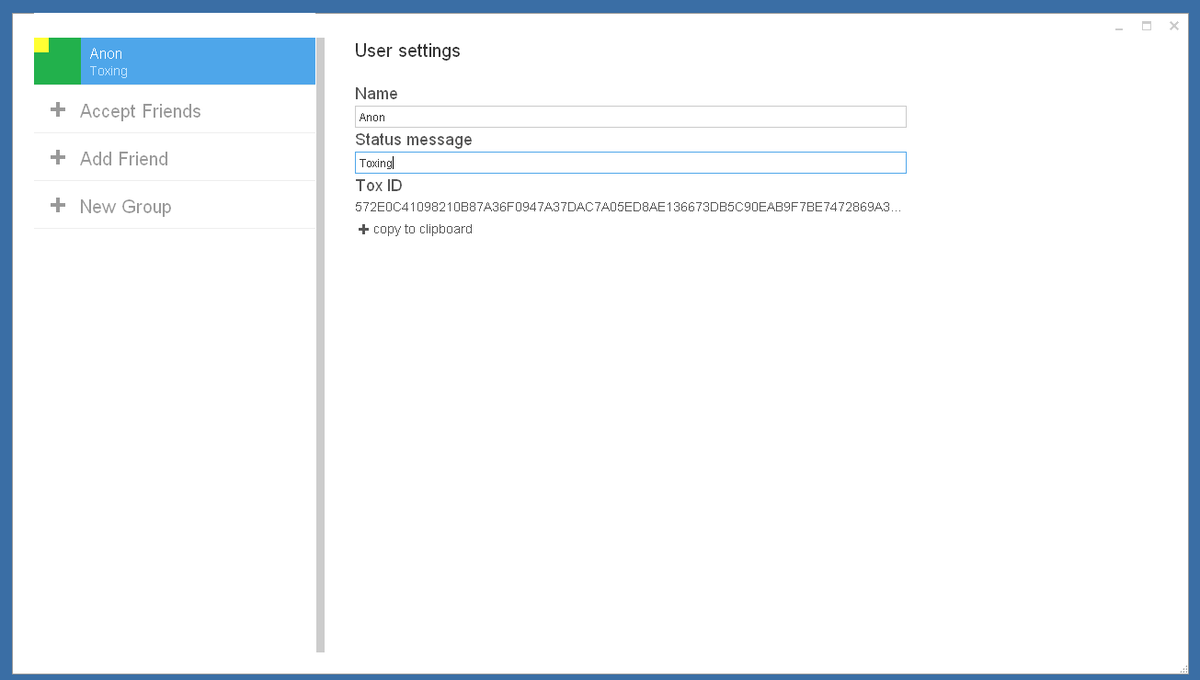Focus the Name input field
This screenshot has height=680, width=1200.
coord(630,117)
